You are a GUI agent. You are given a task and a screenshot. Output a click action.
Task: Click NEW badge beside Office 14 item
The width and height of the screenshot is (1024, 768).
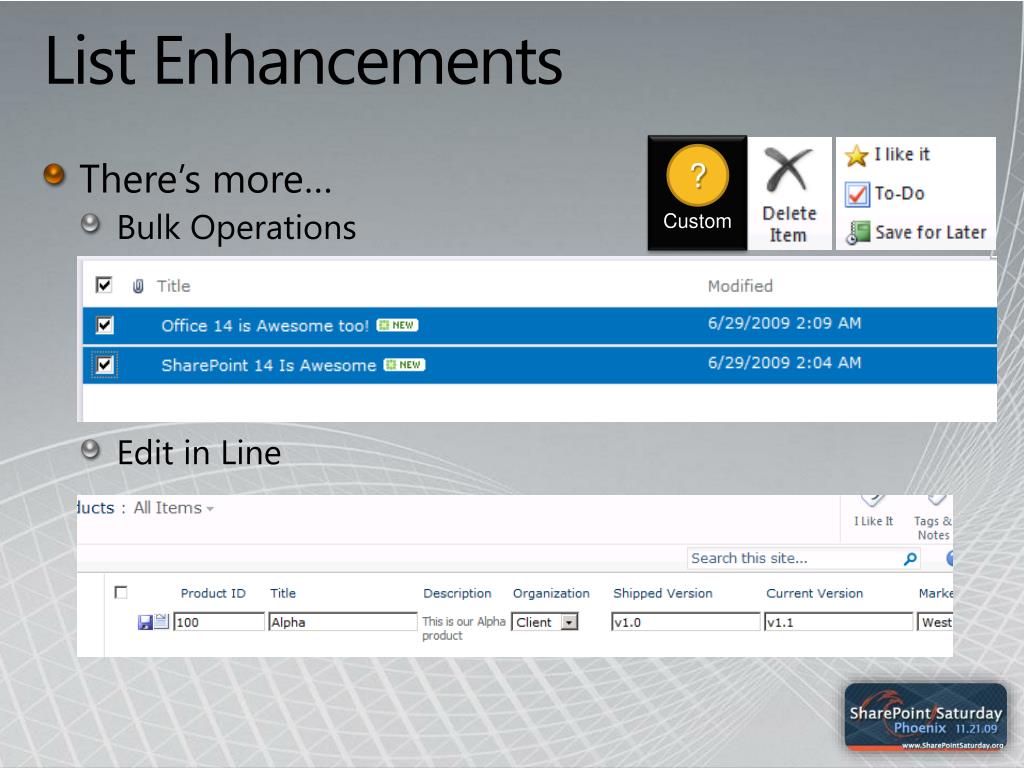click(398, 325)
